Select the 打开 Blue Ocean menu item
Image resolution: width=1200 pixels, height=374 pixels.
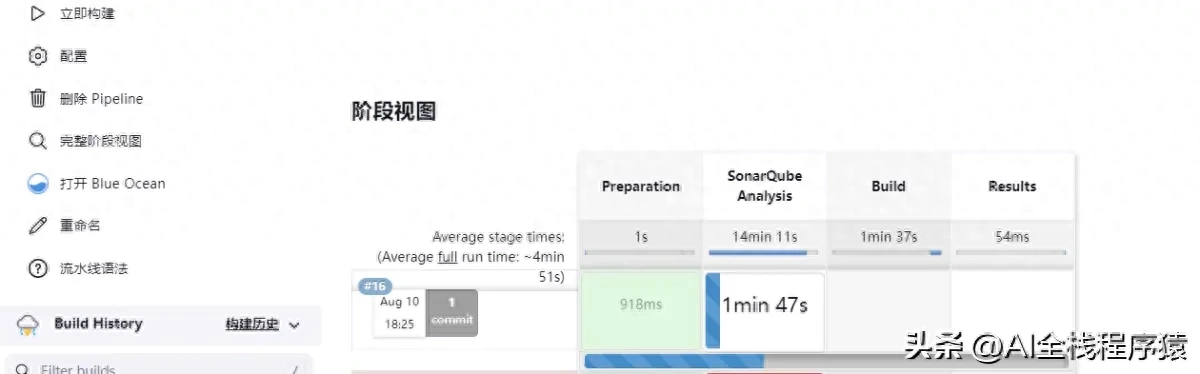click(112, 184)
